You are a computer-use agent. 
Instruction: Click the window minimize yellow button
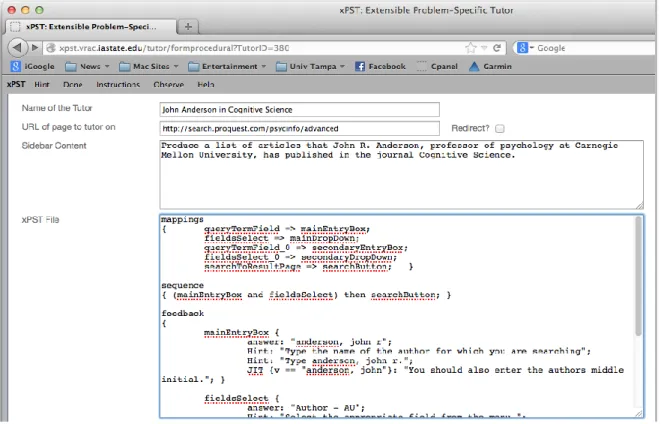point(25,10)
